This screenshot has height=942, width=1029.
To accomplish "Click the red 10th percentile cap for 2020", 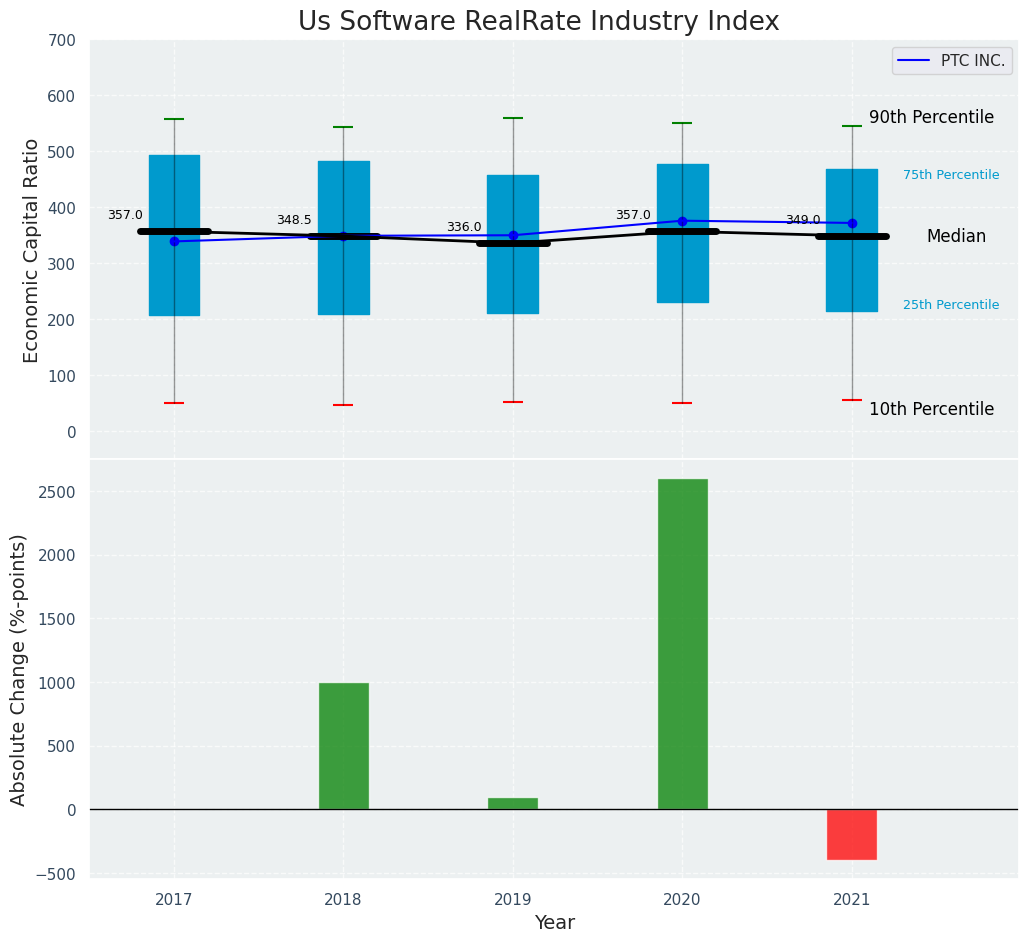I will 682,403.
